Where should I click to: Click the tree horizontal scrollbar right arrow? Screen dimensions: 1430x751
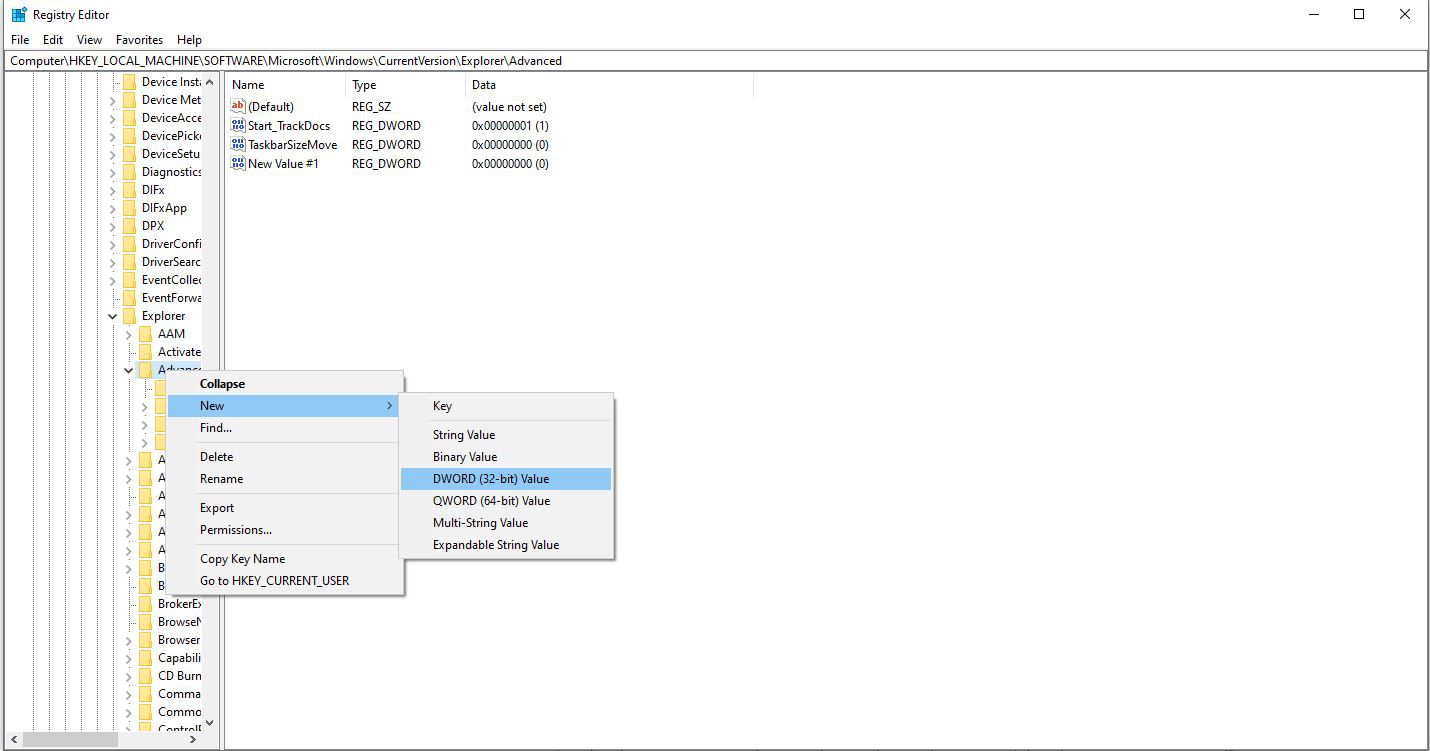[193, 740]
